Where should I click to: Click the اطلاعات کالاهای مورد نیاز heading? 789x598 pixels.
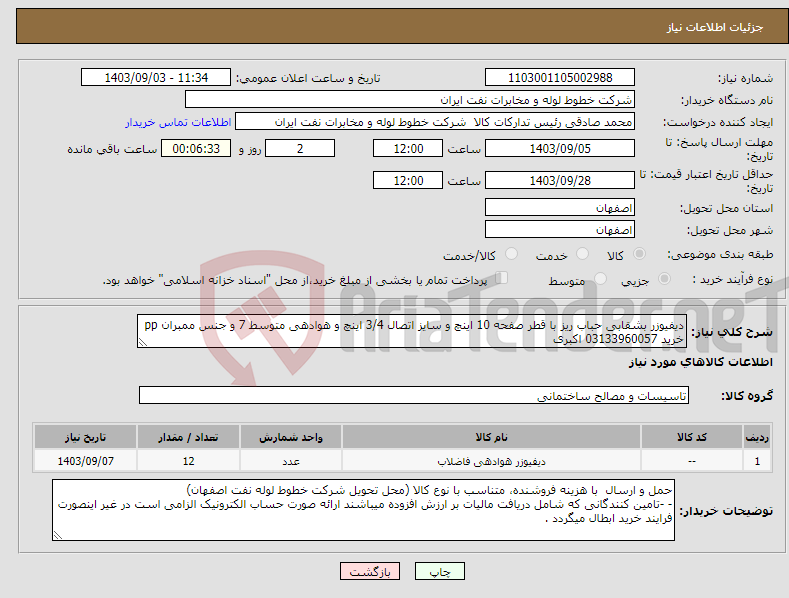coord(700,362)
